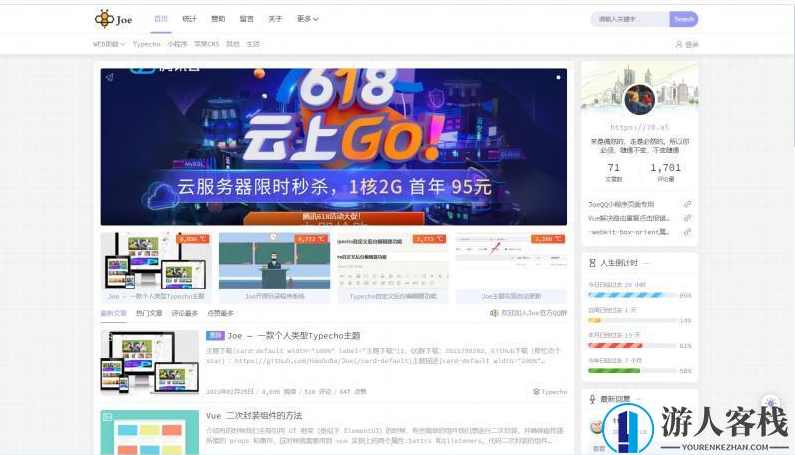This screenshot has width=795, height=455.
Task: Click the send icon at banner top-left
Action: click(110, 77)
